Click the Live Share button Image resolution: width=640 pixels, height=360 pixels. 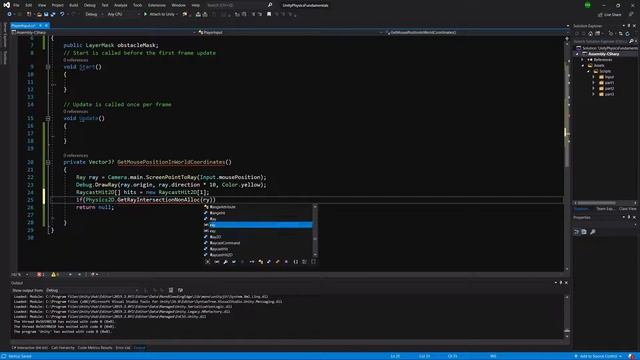point(609,15)
